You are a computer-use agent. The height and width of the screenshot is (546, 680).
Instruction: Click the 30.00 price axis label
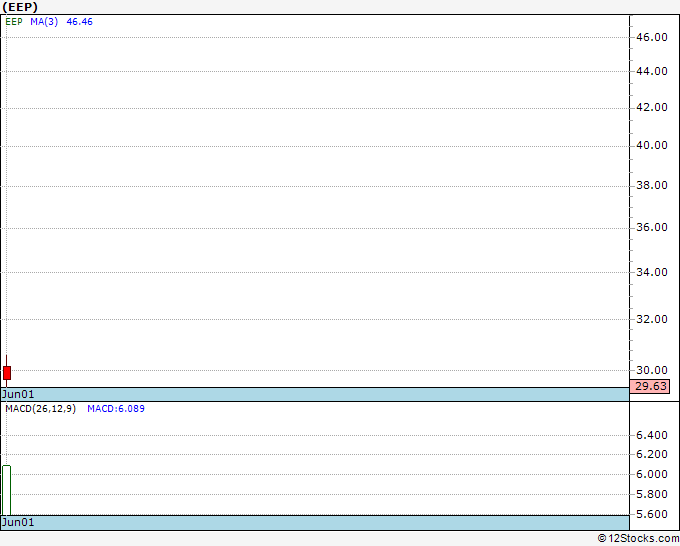(652, 370)
